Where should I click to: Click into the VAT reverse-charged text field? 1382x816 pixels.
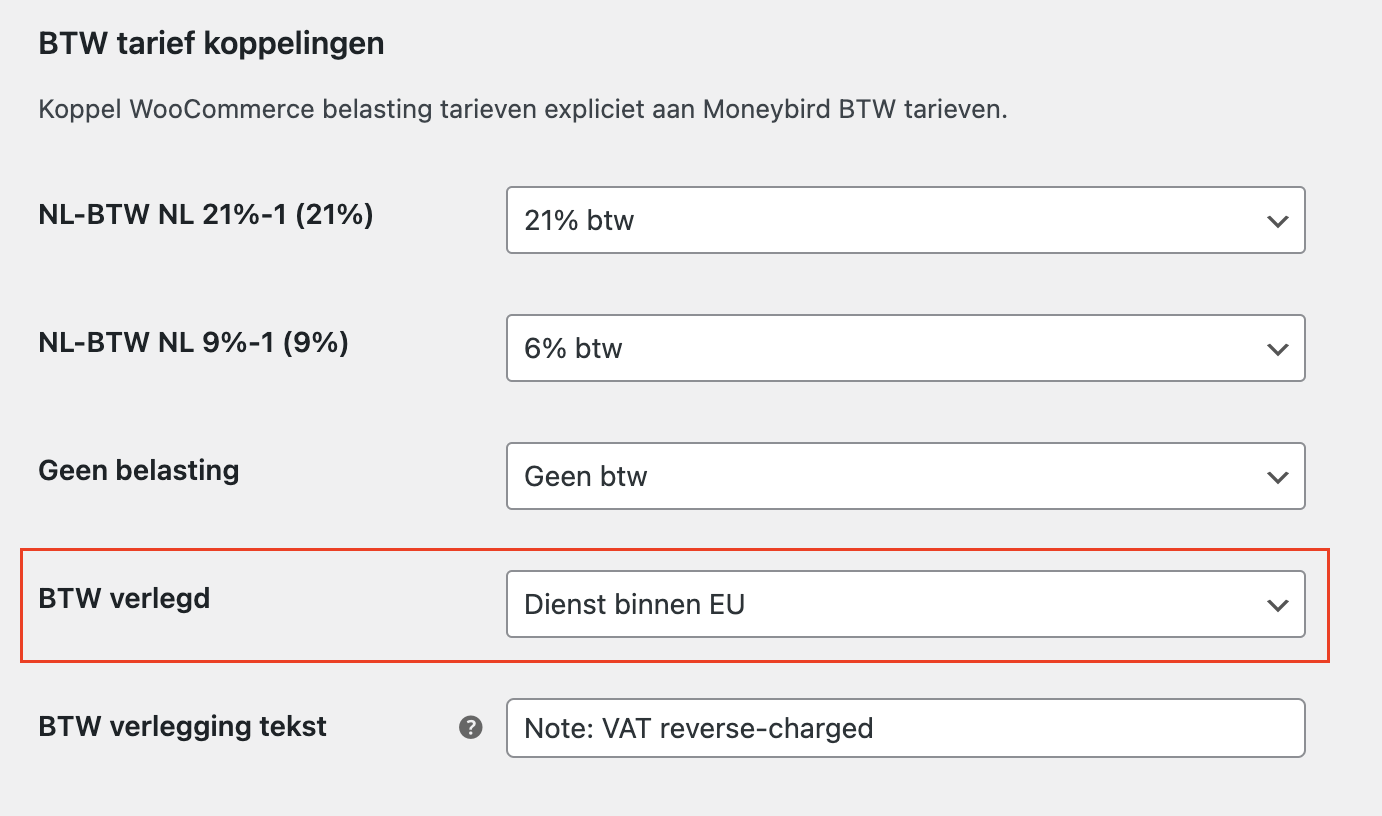700,728
